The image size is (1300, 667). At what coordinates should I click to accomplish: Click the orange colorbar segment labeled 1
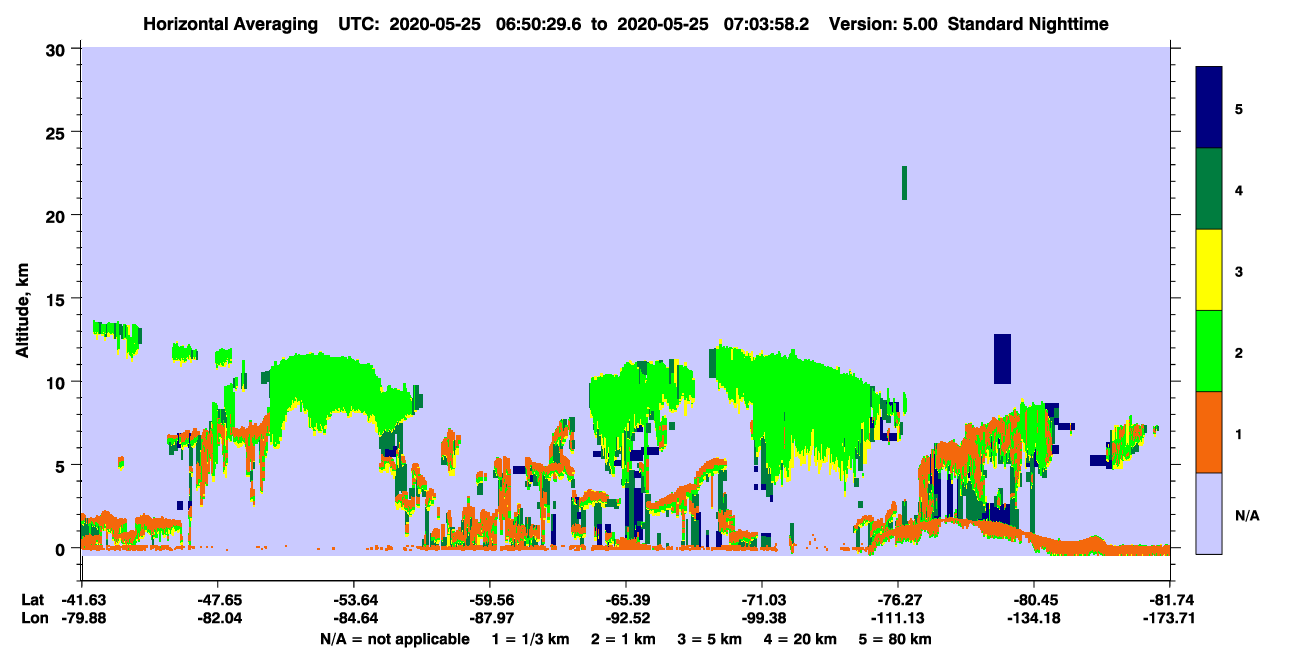click(x=1209, y=432)
